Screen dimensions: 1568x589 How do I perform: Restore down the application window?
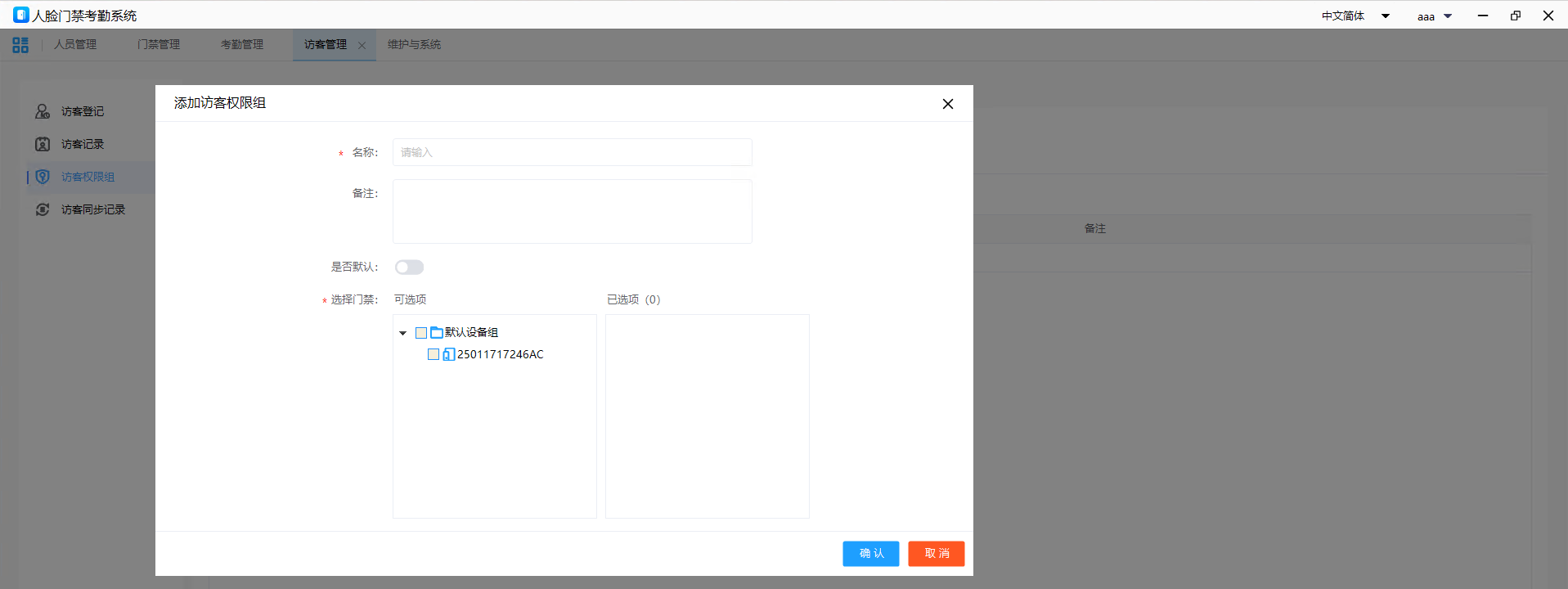[x=1516, y=16]
